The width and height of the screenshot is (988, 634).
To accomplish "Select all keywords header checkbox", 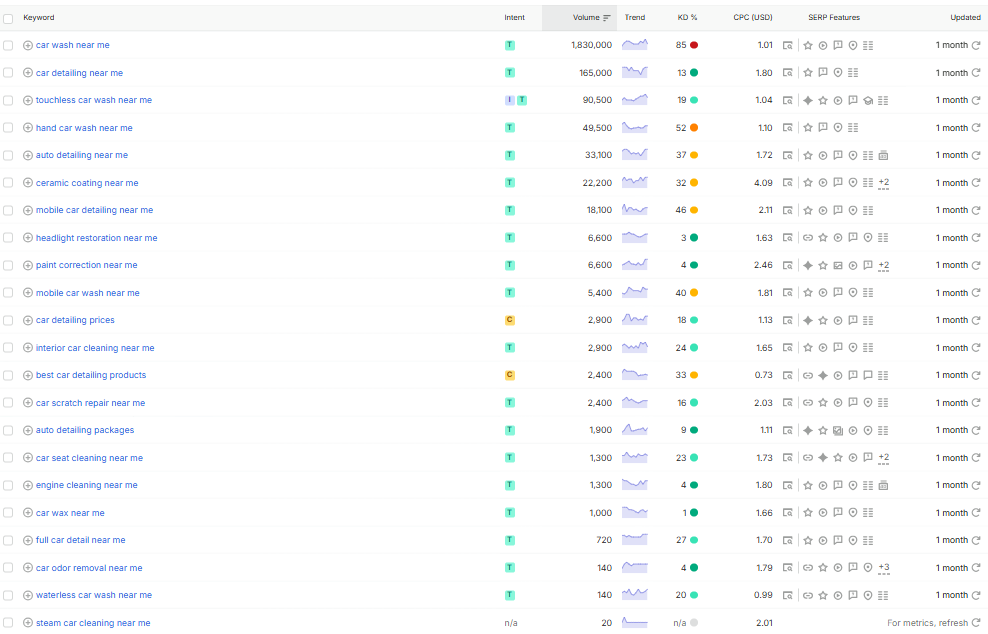I will tap(8, 18).
